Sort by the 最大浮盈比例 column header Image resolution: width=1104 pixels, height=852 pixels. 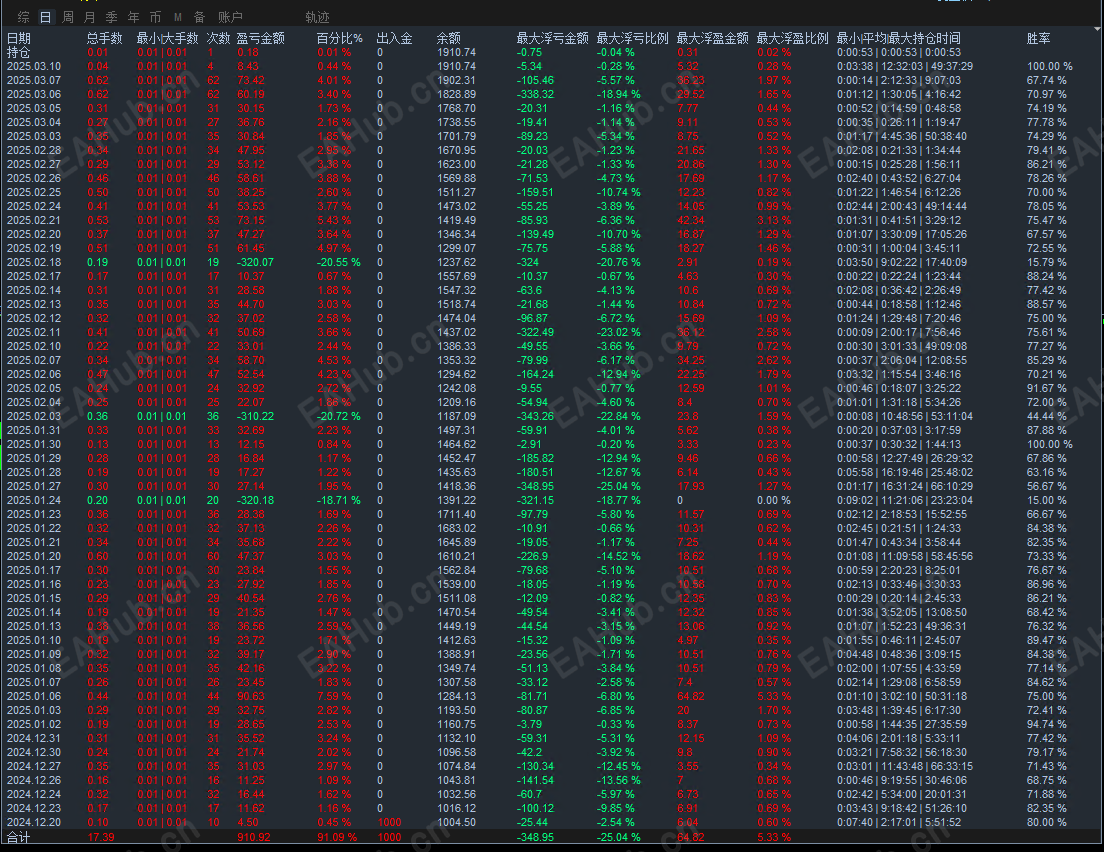[793, 38]
